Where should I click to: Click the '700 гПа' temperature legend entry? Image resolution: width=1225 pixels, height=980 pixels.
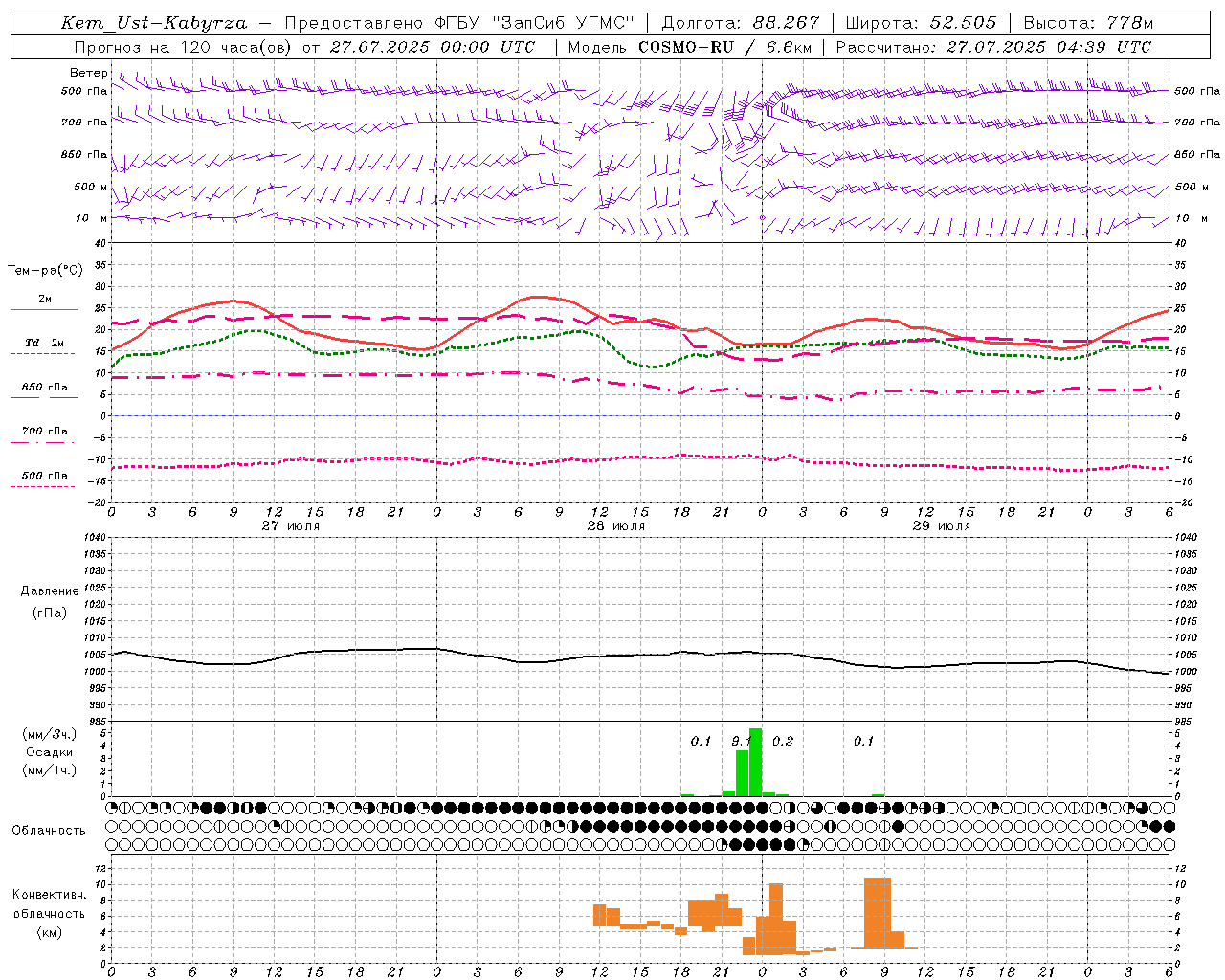[44, 431]
